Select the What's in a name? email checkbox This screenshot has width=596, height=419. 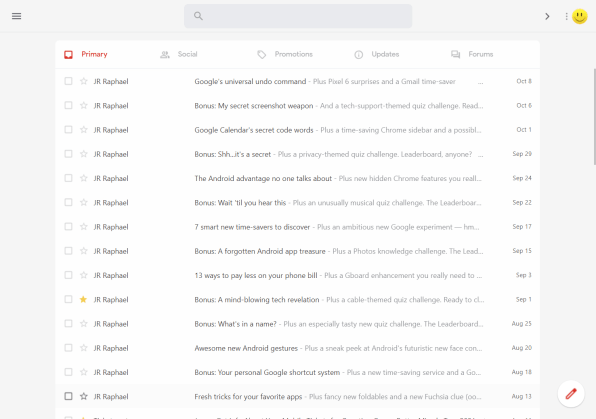tap(68, 324)
